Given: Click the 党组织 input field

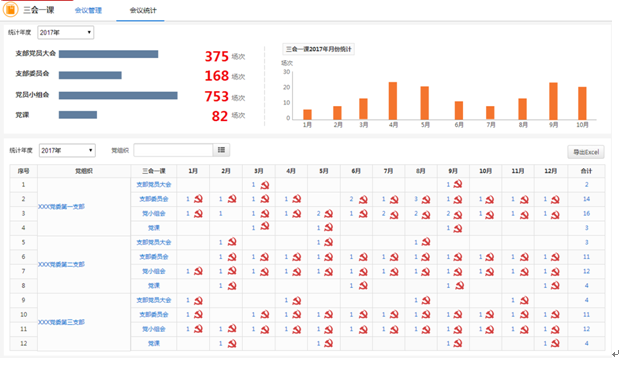Looking at the screenshot, I should [173, 150].
